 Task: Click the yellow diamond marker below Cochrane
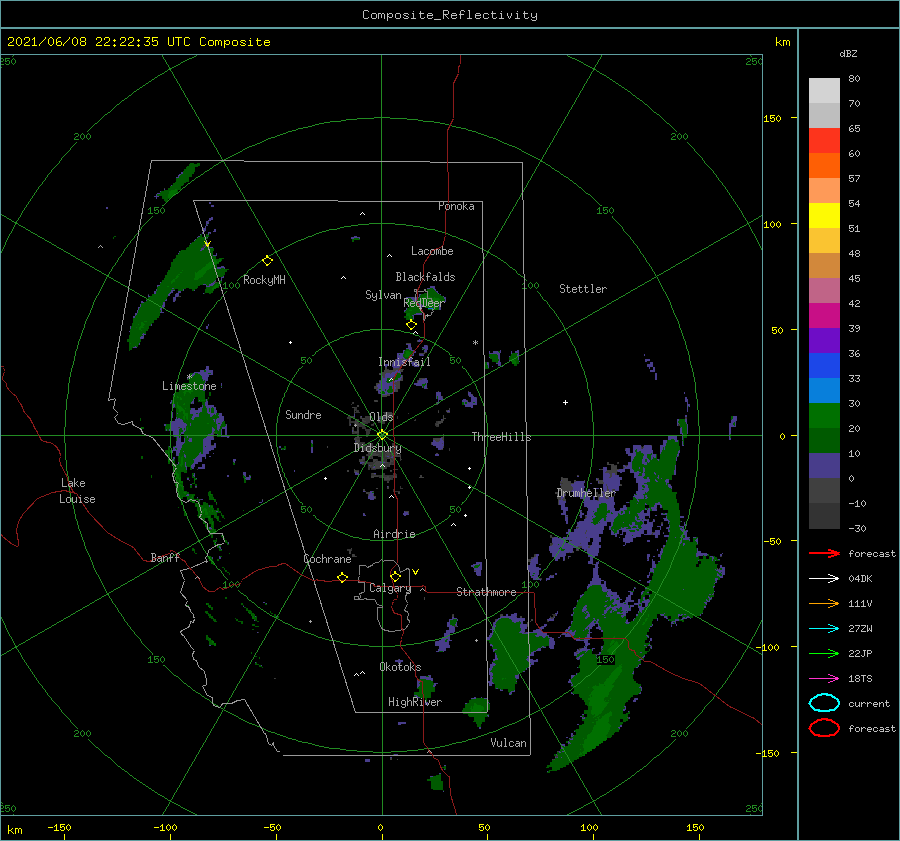(x=342, y=577)
